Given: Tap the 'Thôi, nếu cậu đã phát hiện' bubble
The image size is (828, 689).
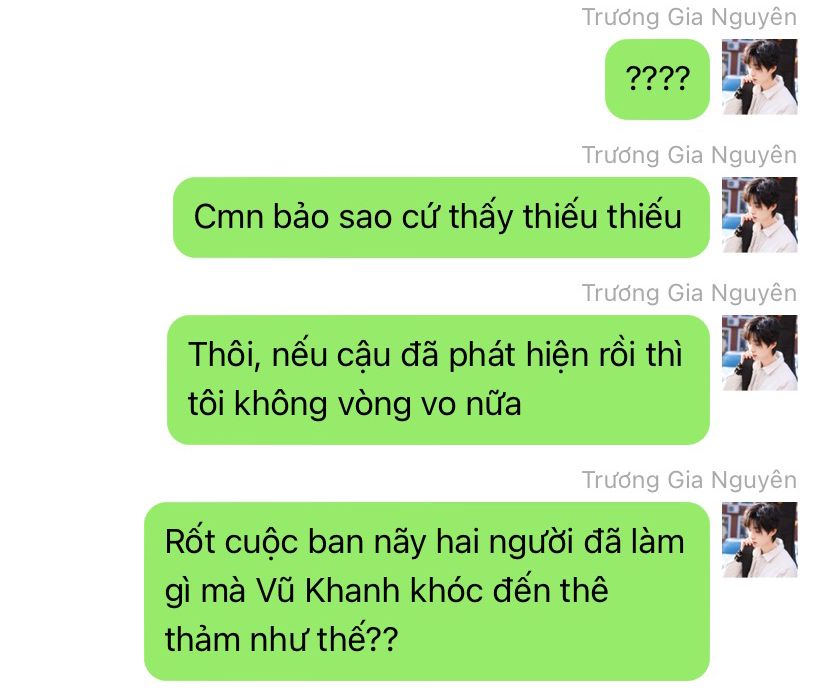Looking at the screenshot, I should tap(438, 380).
